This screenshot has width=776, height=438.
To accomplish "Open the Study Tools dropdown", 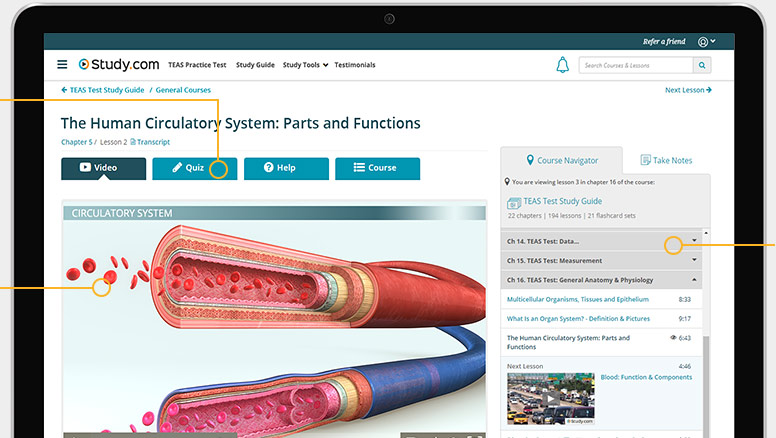I will tap(305, 65).
